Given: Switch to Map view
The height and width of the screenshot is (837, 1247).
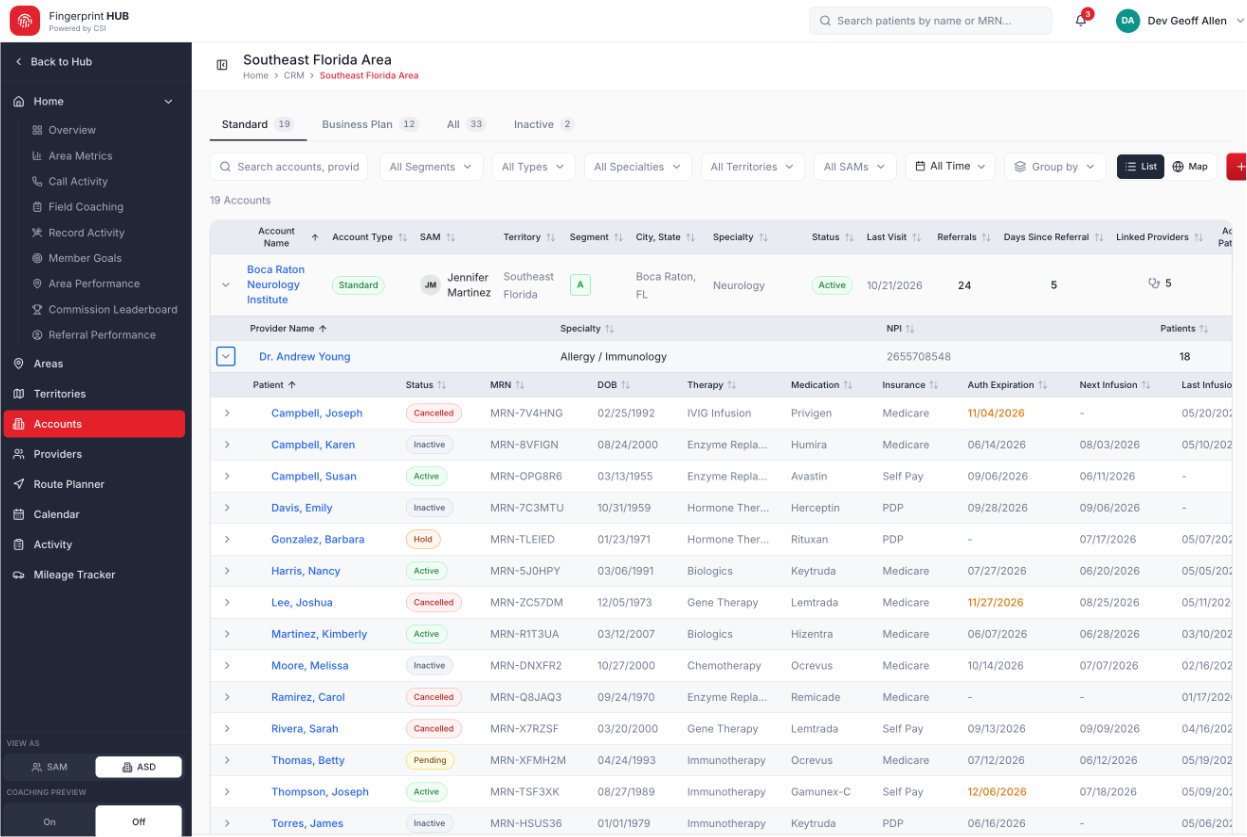Looking at the screenshot, I should click(x=1190, y=167).
